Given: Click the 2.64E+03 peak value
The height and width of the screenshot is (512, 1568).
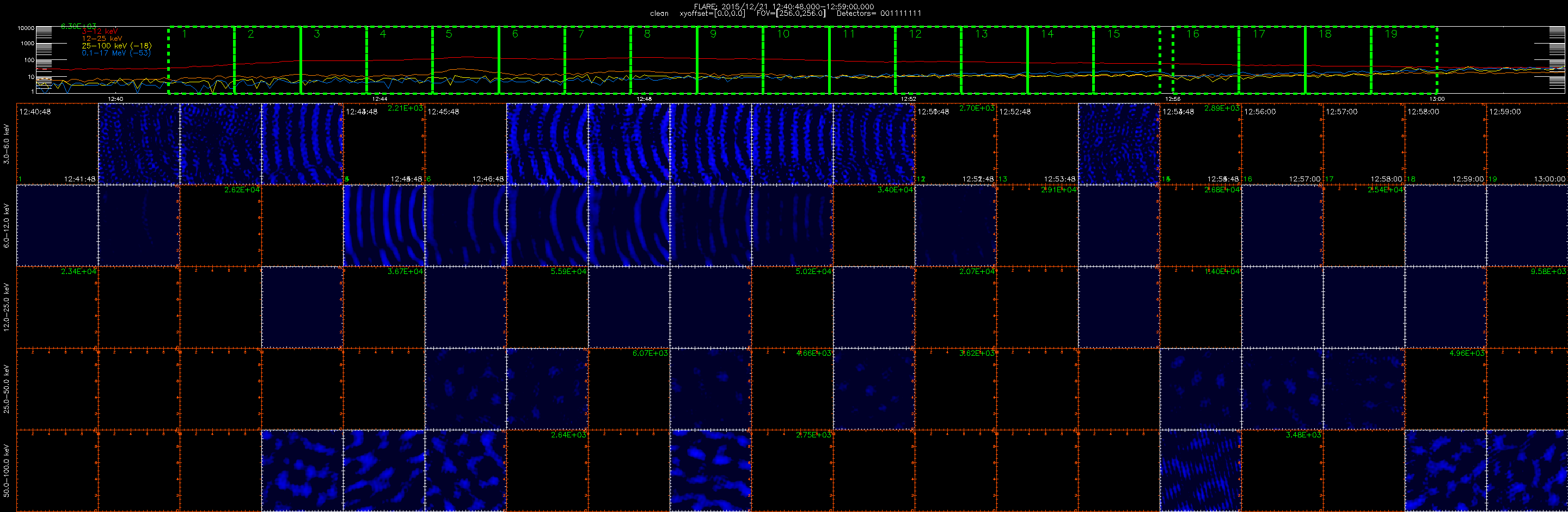Looking at the screenshot, I should [x=568, y=434].
